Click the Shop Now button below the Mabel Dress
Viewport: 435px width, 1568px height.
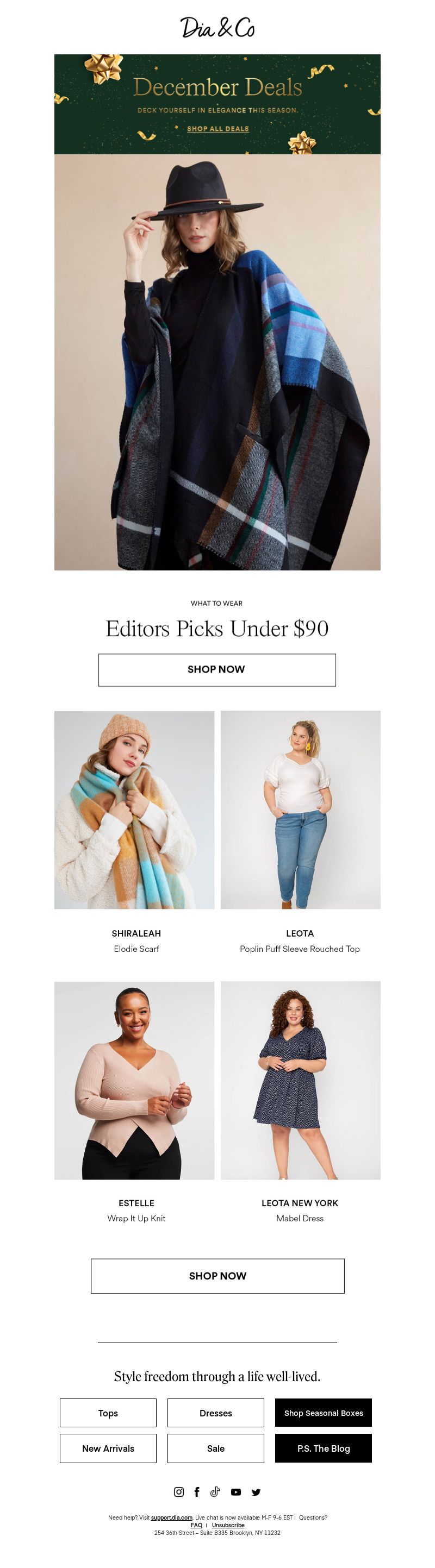[x=217, y=1276]
